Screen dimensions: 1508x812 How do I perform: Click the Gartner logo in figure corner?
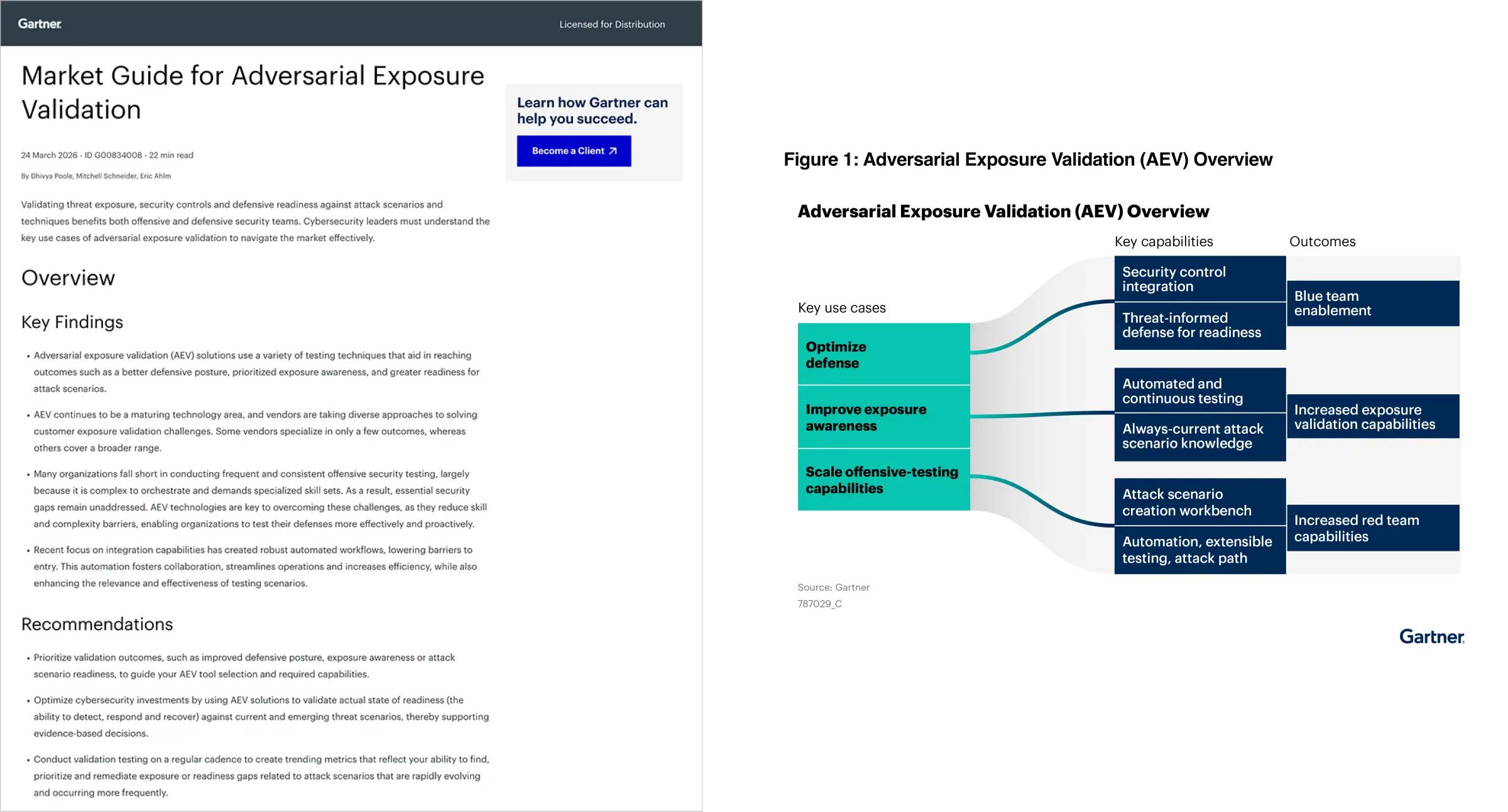pyautogui.click(x=1431, y=637)
